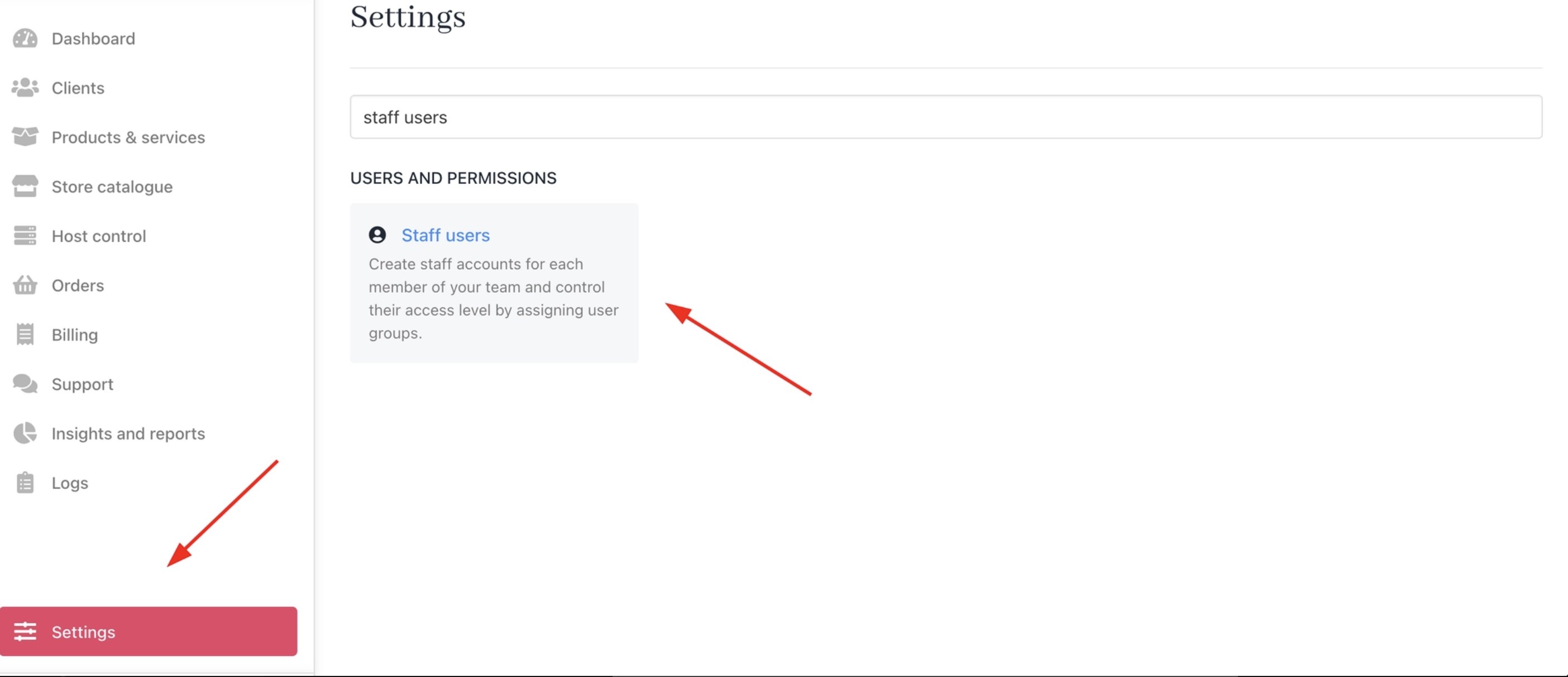Click the settings search field containing 'staff users'
The height and width of the screenshot is (677, 1568).
point(946,117)
